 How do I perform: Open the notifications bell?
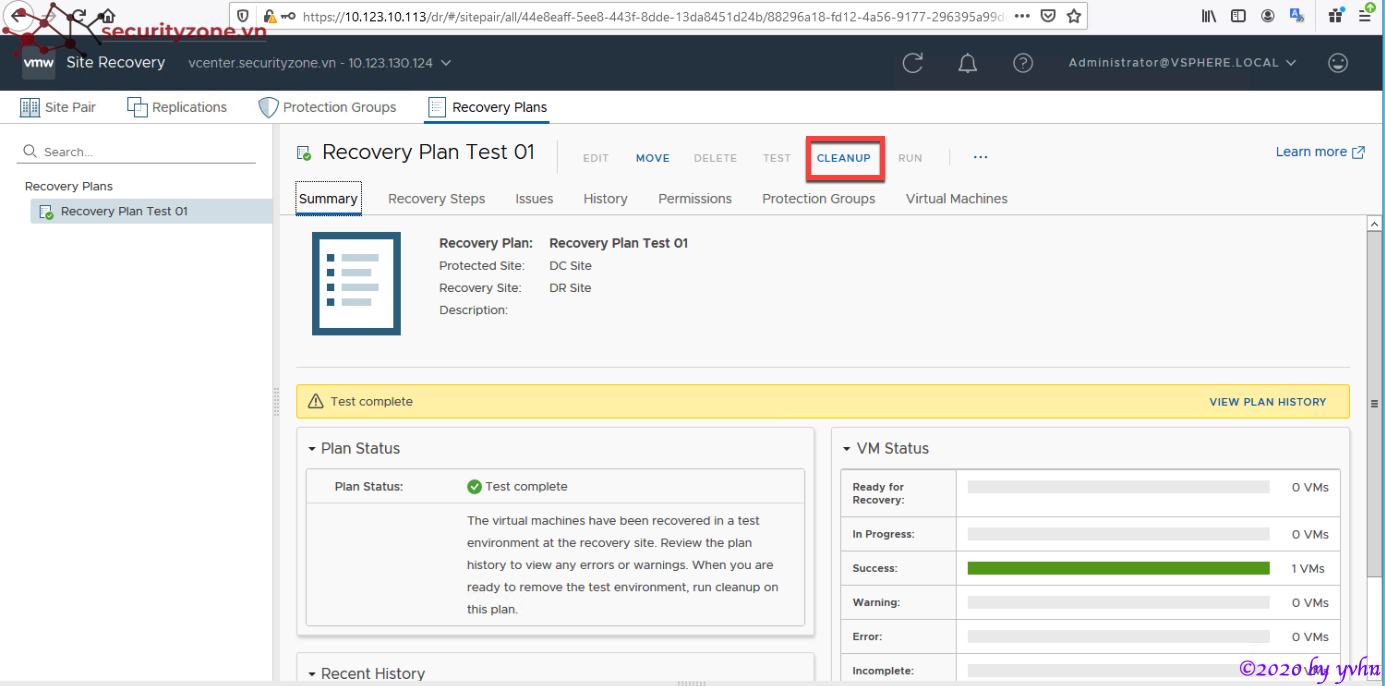tap(967, 63)
